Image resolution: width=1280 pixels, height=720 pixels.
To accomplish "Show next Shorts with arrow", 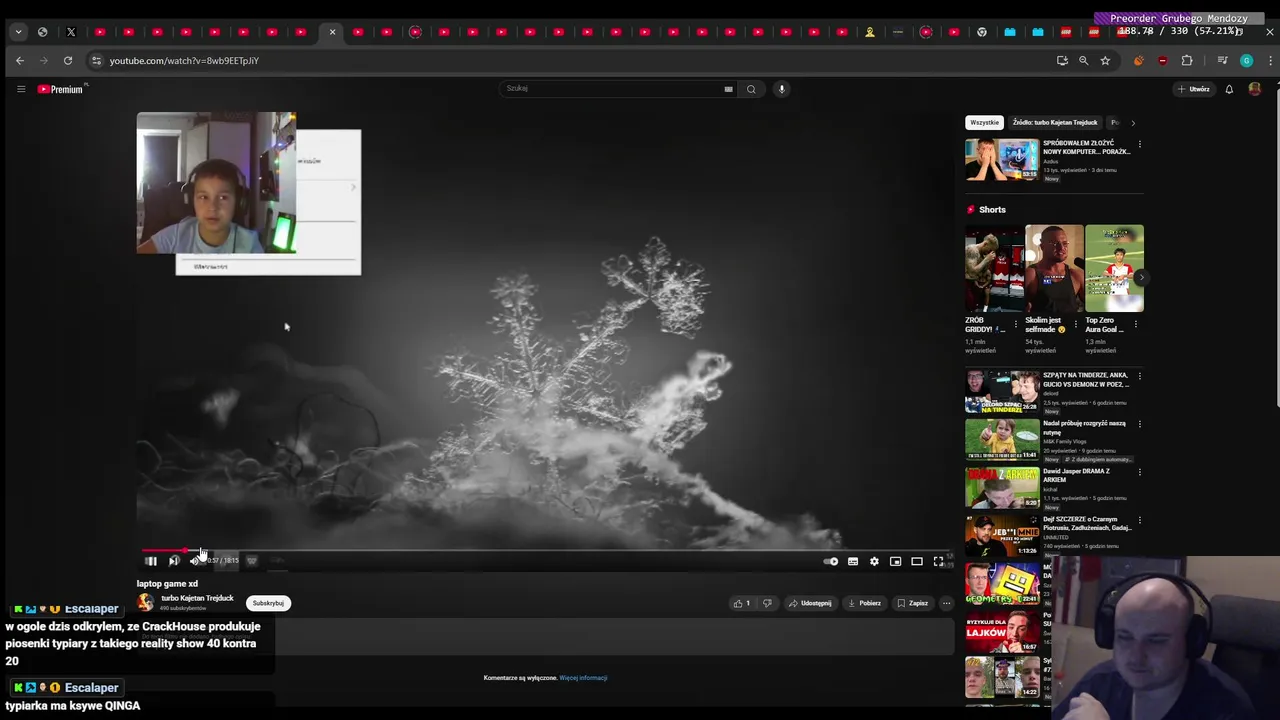I will [x=1141, y=277].
